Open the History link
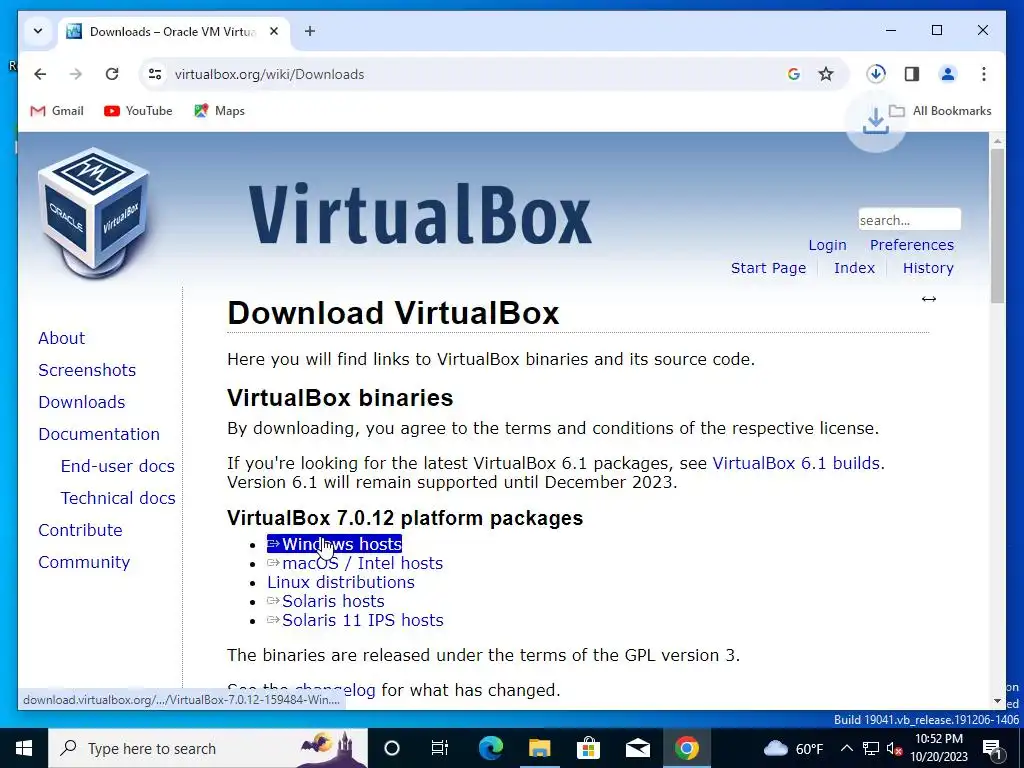This screenshot has height=768, width=1024. [928, 268]
